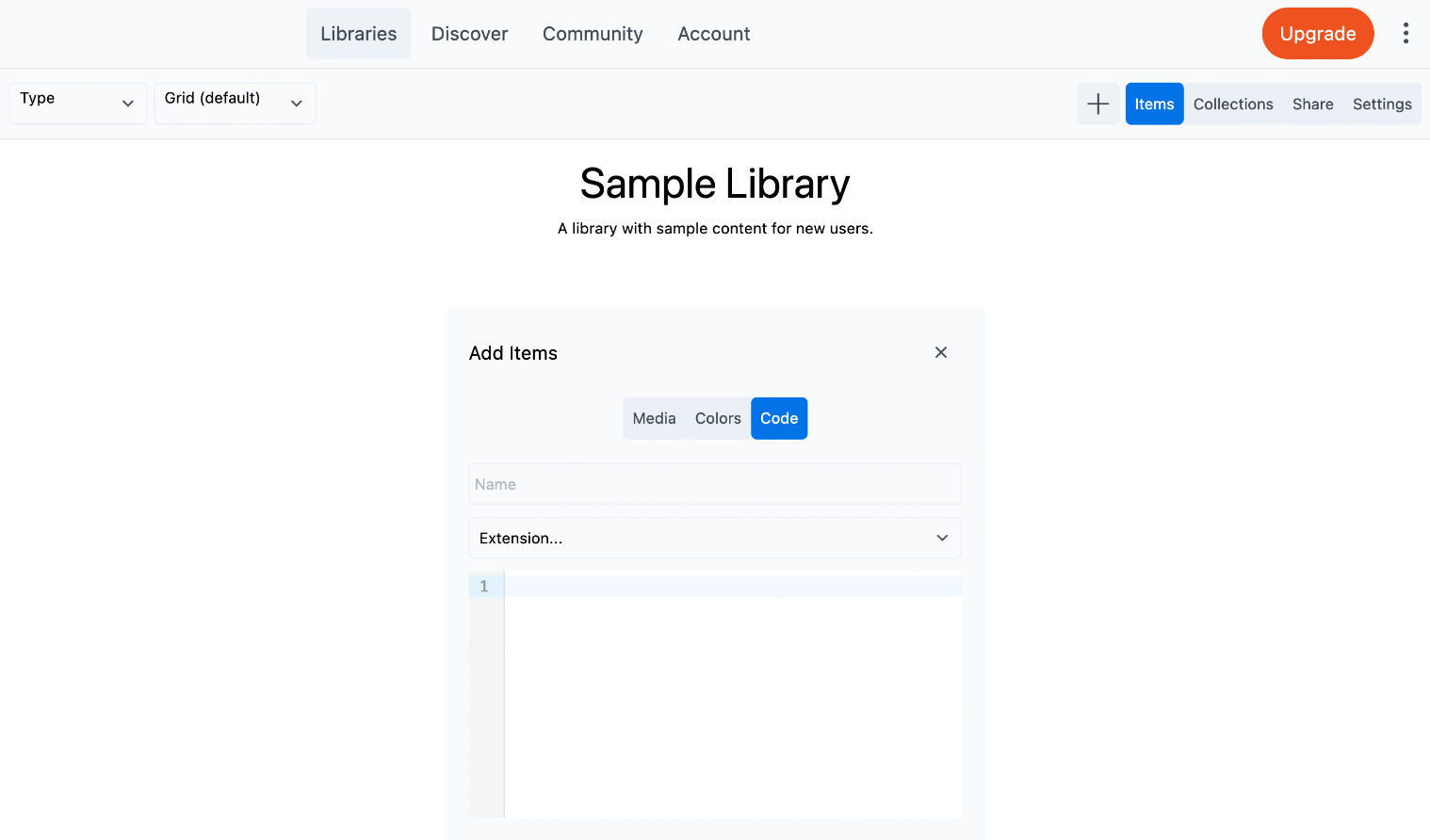The image size is (1430, 840).
Task: Open the library Settings tab
Action: tap(1381, 104)
